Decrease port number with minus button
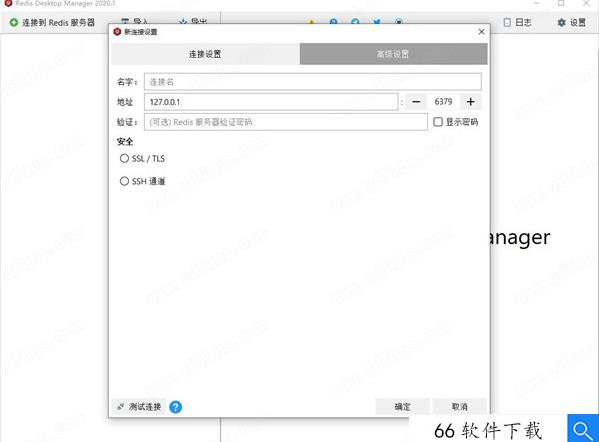This screenshot has height=442, width=599. (x=416, y=102)
